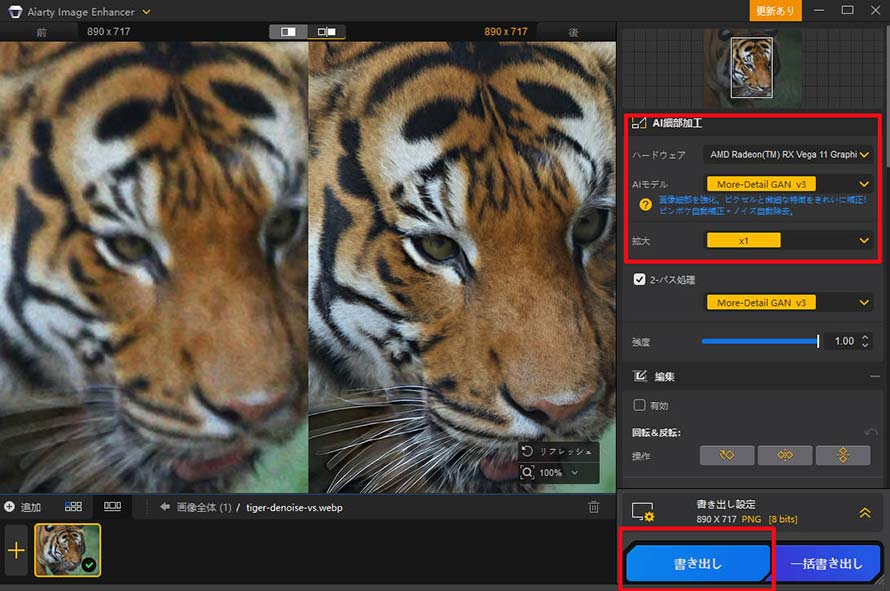Viewport: 890px width, 591px height.
Task: Click the 前 before label
Action: [x=41, y=32]
